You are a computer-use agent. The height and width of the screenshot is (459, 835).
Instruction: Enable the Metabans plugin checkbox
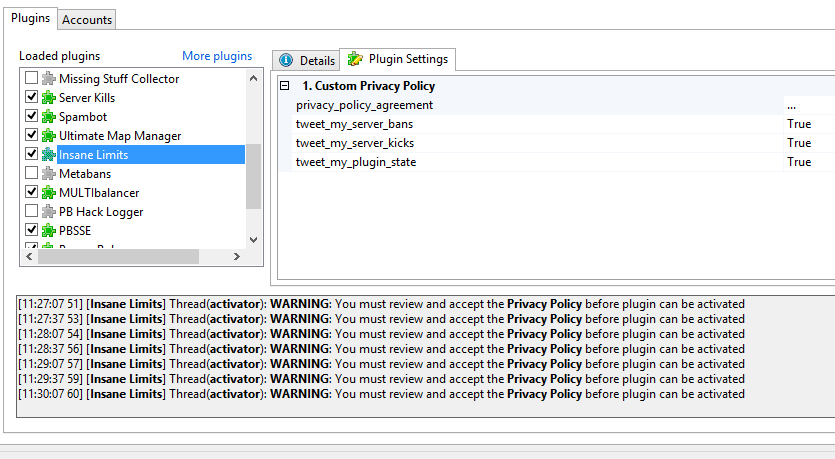point(32,174)
